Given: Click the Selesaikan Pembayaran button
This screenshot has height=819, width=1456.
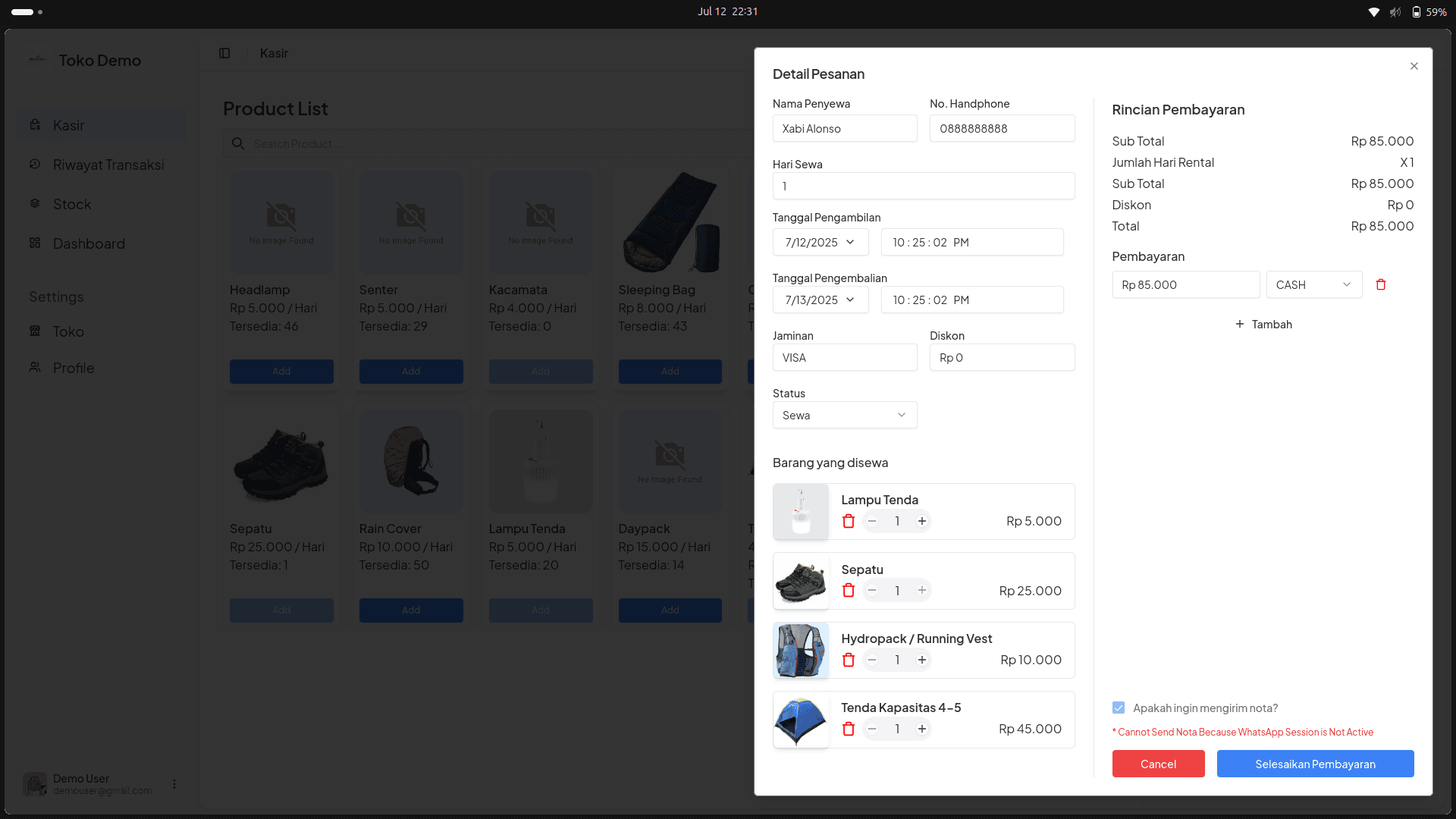Looking at the screenshot, I should [x=1315, y=764].
